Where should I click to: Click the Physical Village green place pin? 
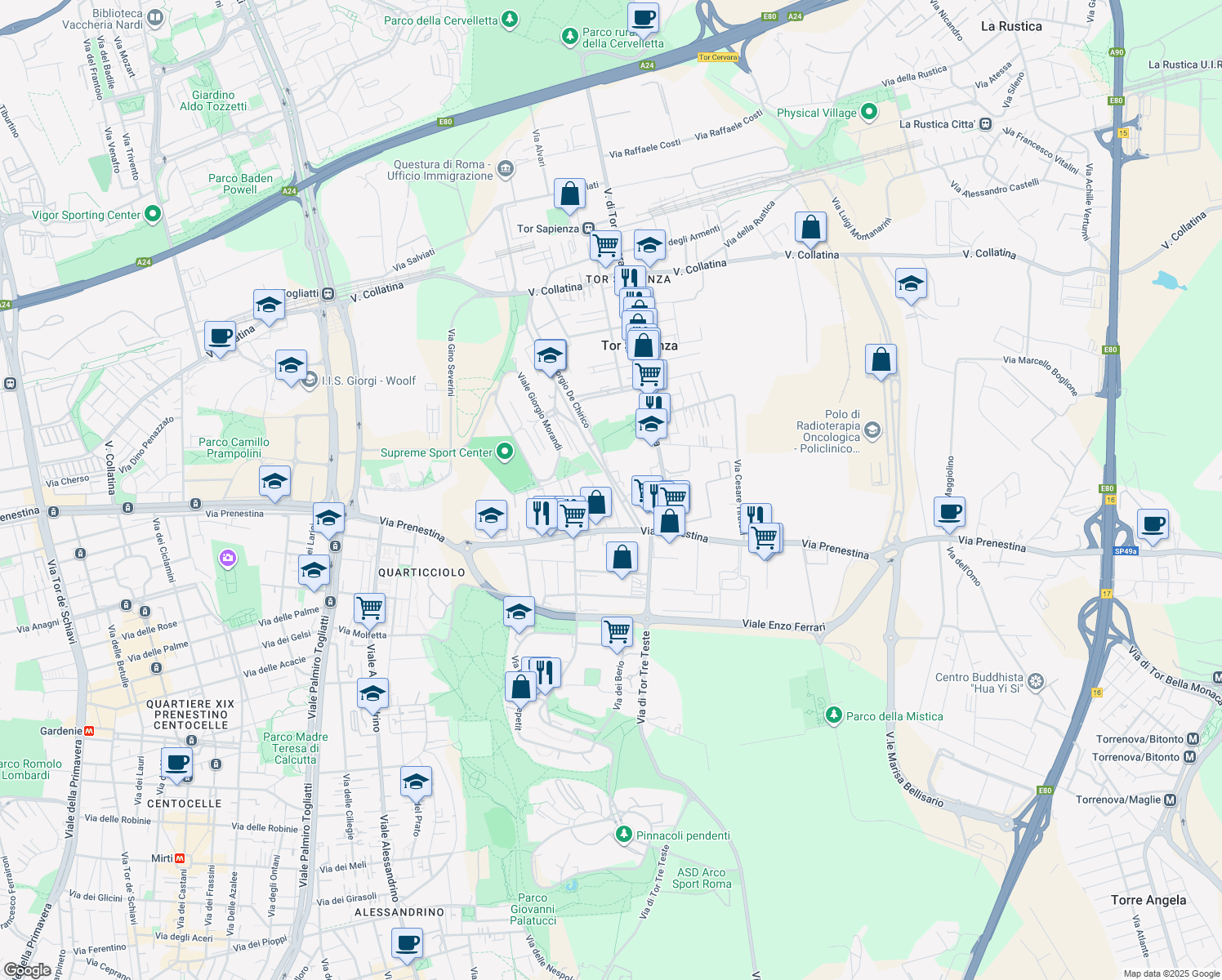click(867, 113)
